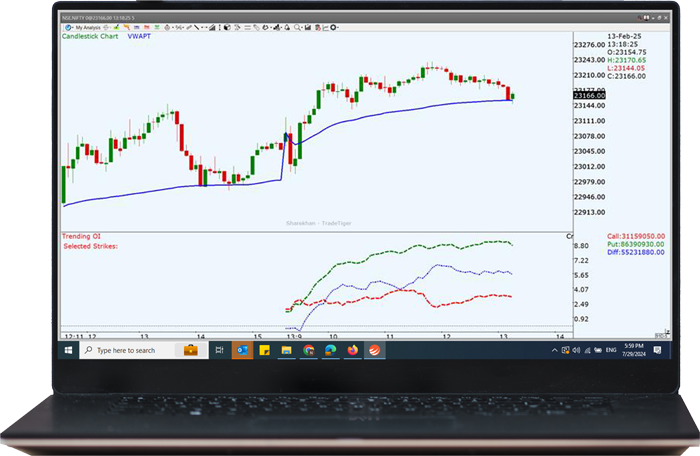Click the horizontal parallel lines tool icon
The image size is (700, 456).
click(x=246, y=28)
